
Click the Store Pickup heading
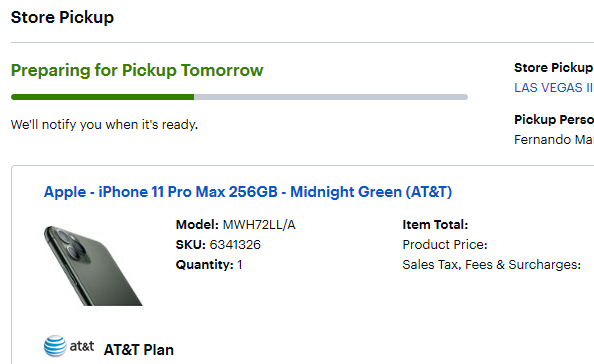point(62,17)
